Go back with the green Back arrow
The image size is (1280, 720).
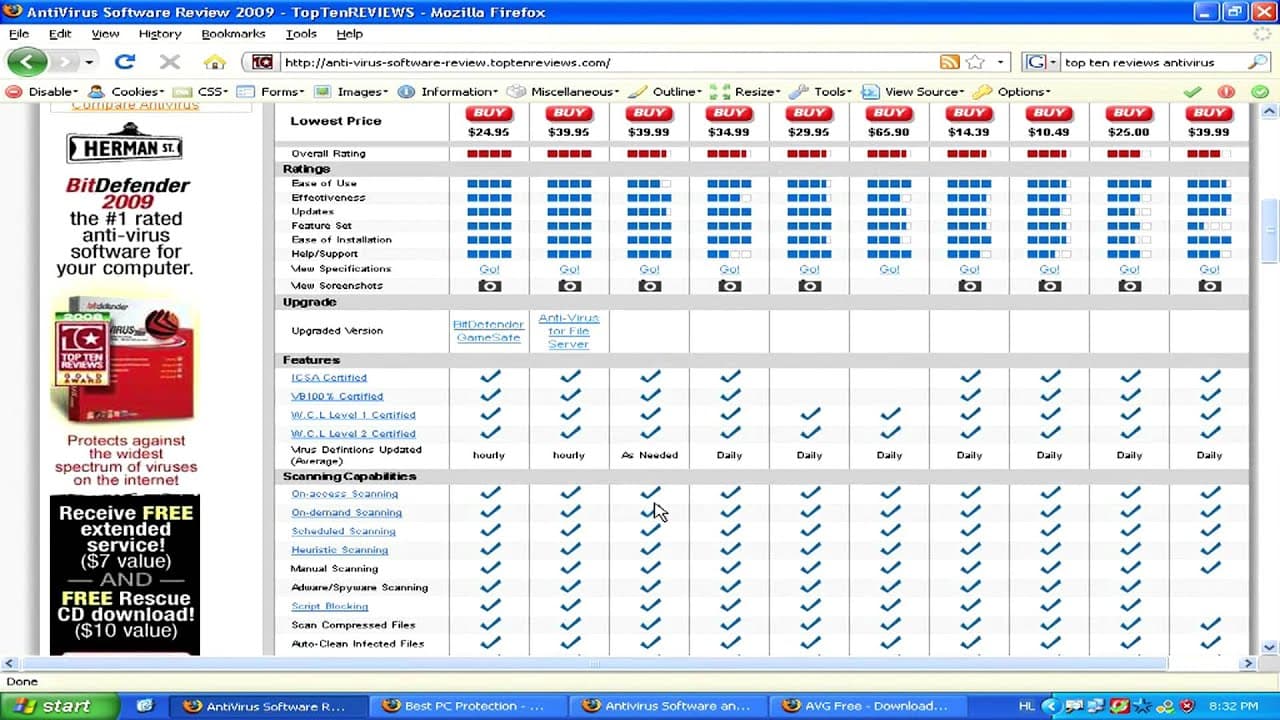[x=27, y=62]
